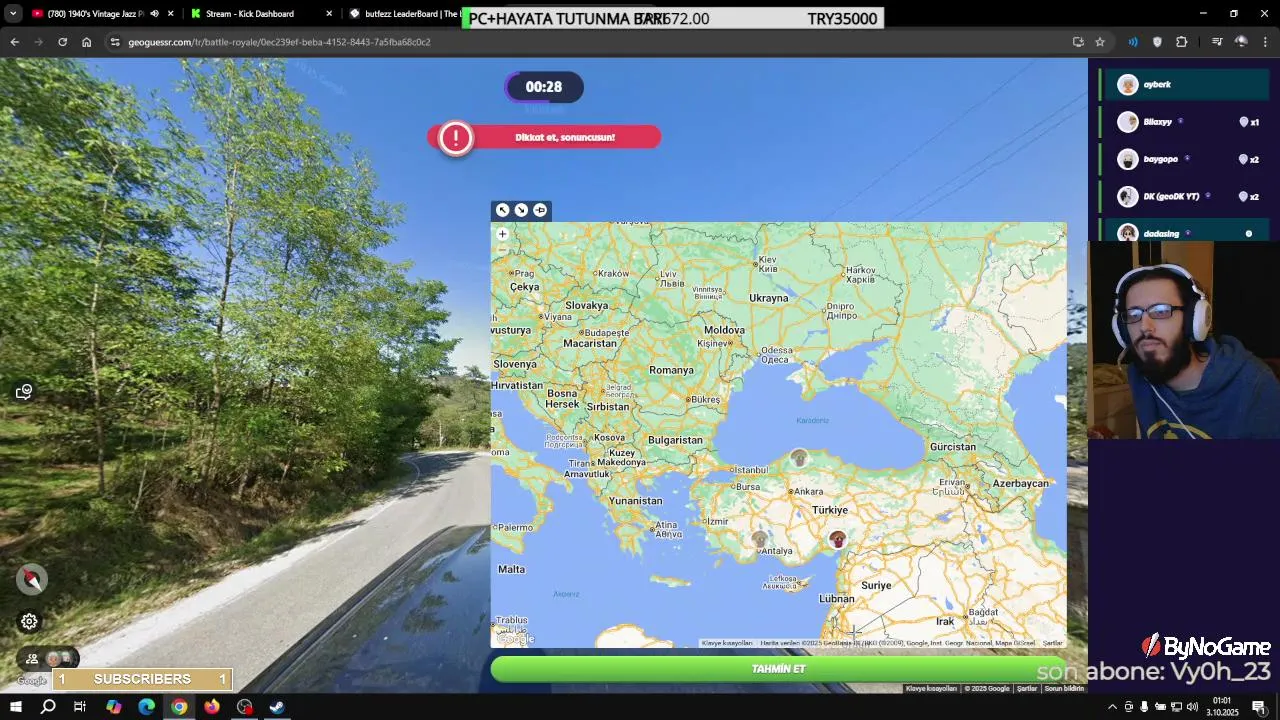Click the compass in street view
The height and width of the screenshot is (720, 1280).
31,579
